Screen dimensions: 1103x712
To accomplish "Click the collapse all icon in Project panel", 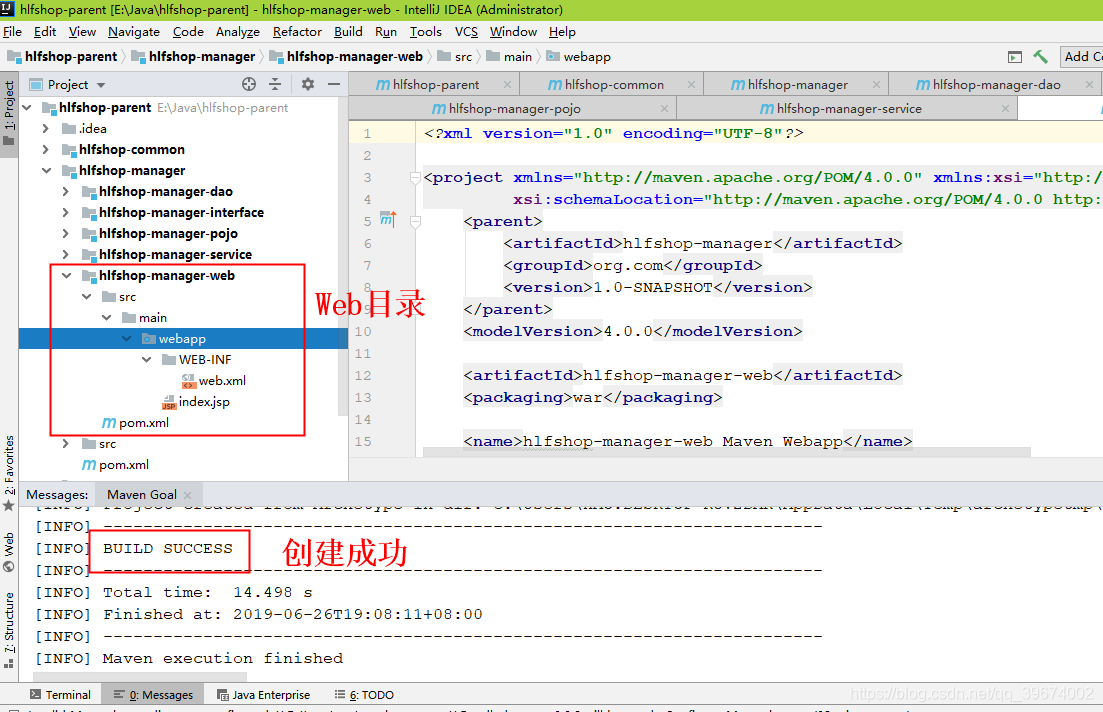I will tap(275, 84).
